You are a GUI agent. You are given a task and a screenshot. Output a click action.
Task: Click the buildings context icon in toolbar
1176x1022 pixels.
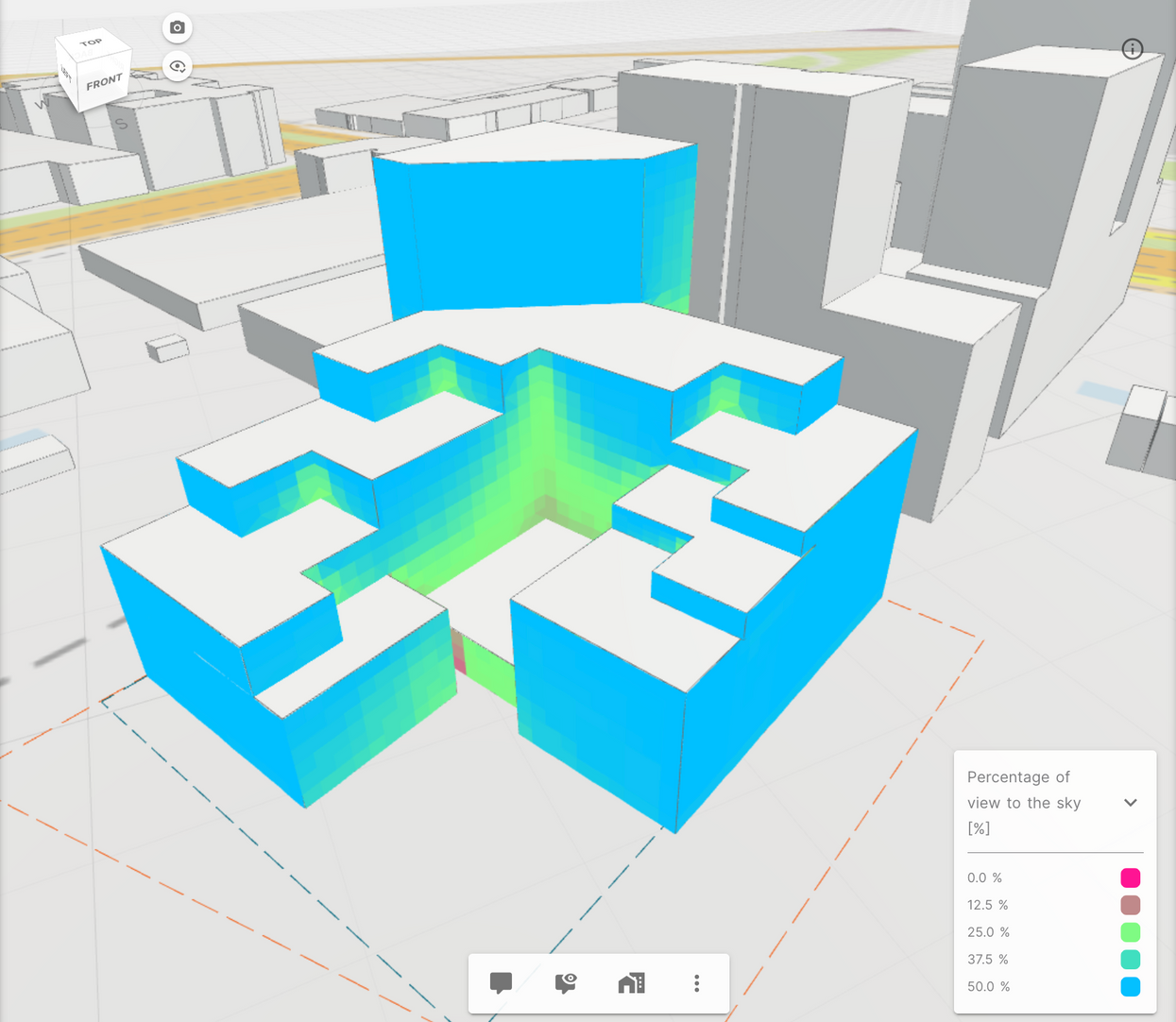[x=631, y=983]
